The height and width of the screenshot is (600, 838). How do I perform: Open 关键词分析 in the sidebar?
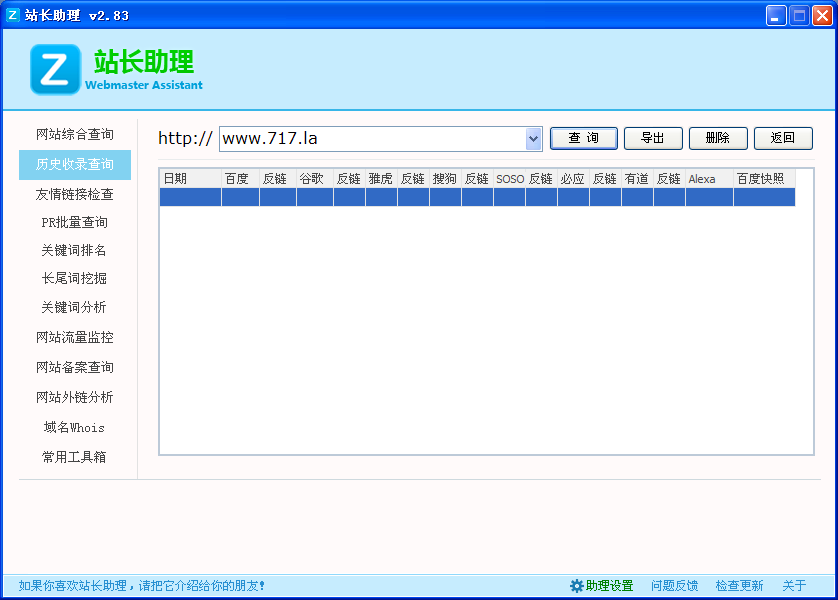[x=75, y=307]
